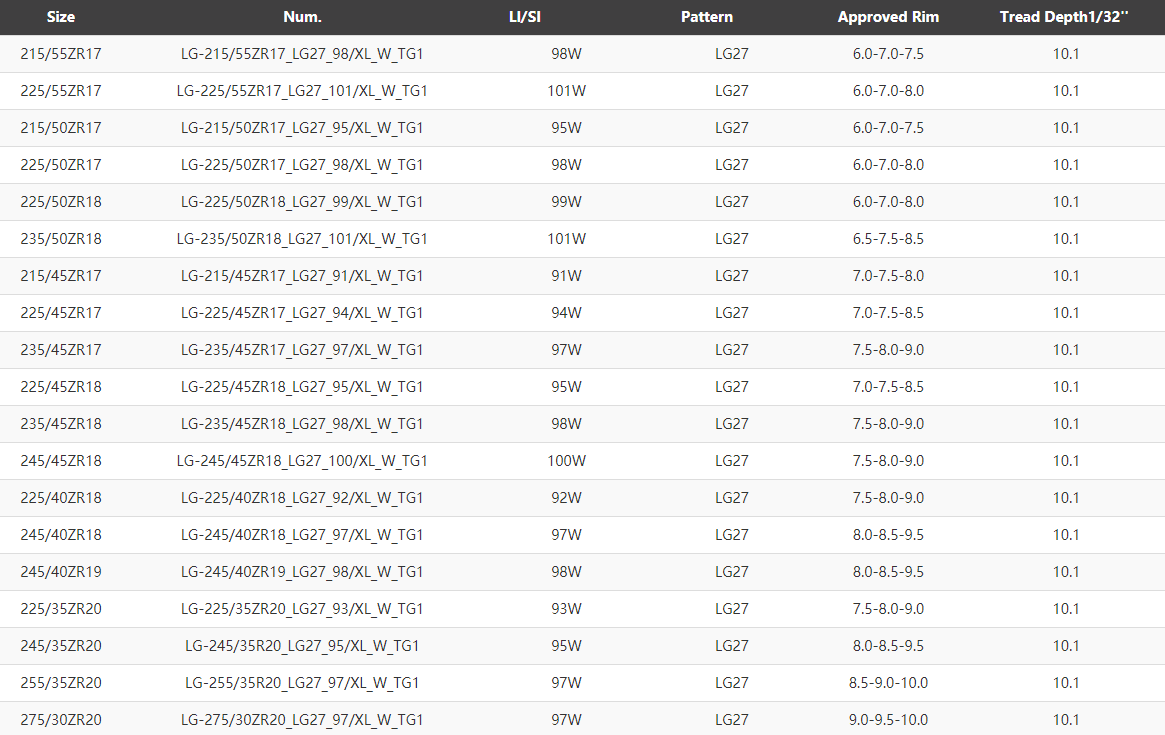Click LG27 pattern in 275/30ZR20 row
Image resolution: width=1165 pixels, height=735 pixels.
pyautogui.click(x=731, y=720)
